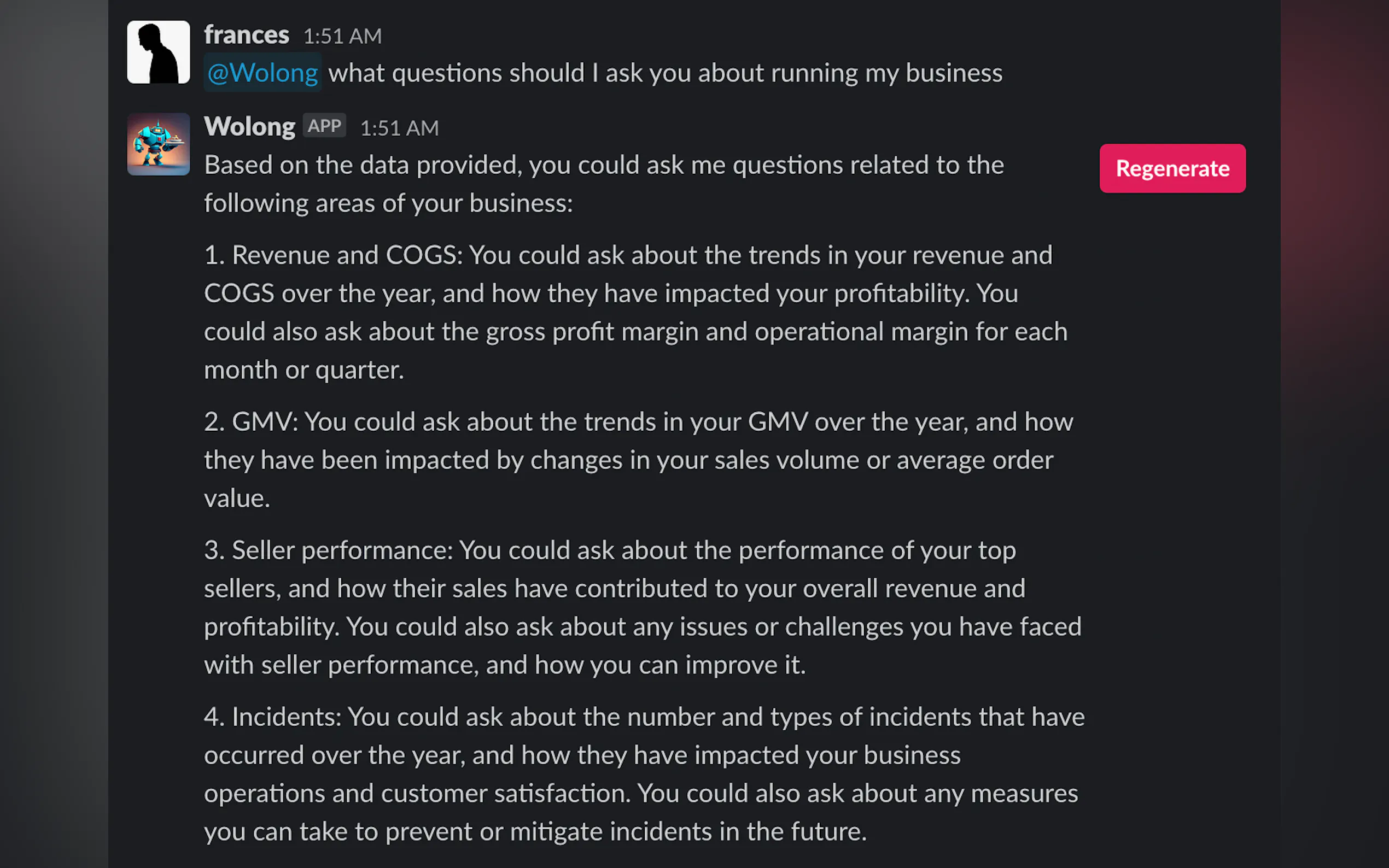Screen dimensions: 1389x868
Task: Click frances's question about running my business
Action: 665,73
